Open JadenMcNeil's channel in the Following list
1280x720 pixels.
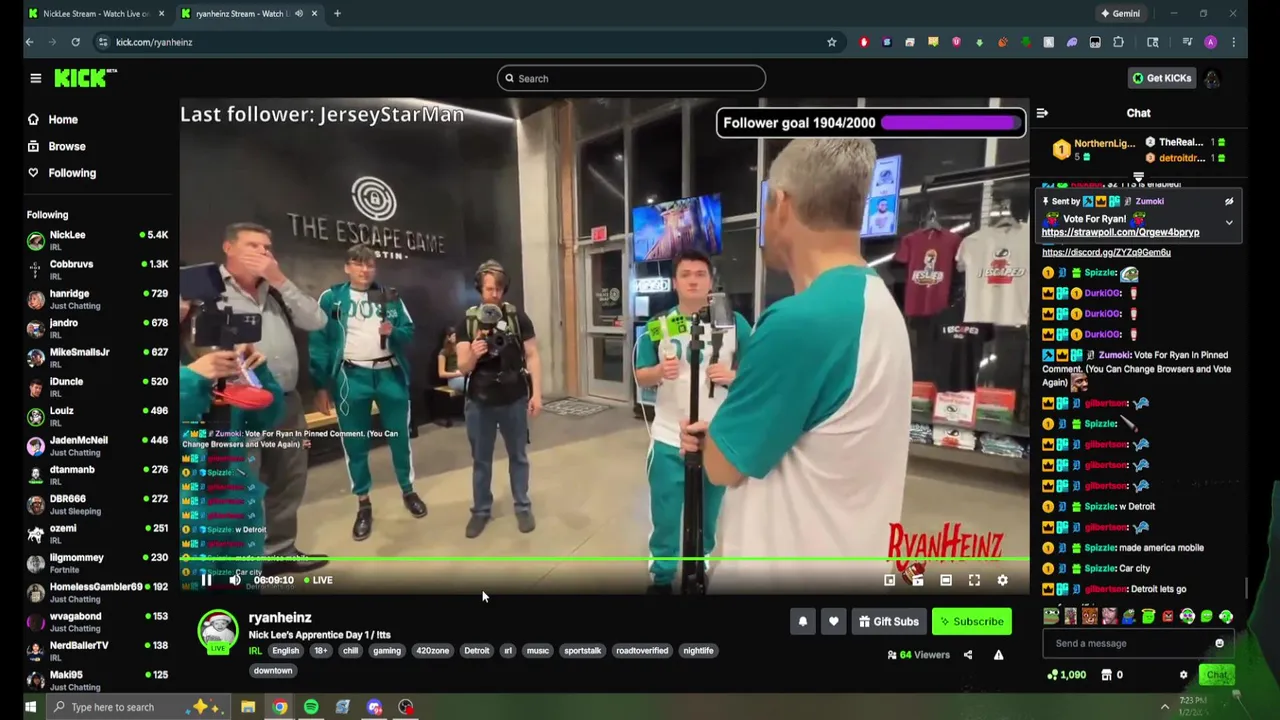[98, 445]
